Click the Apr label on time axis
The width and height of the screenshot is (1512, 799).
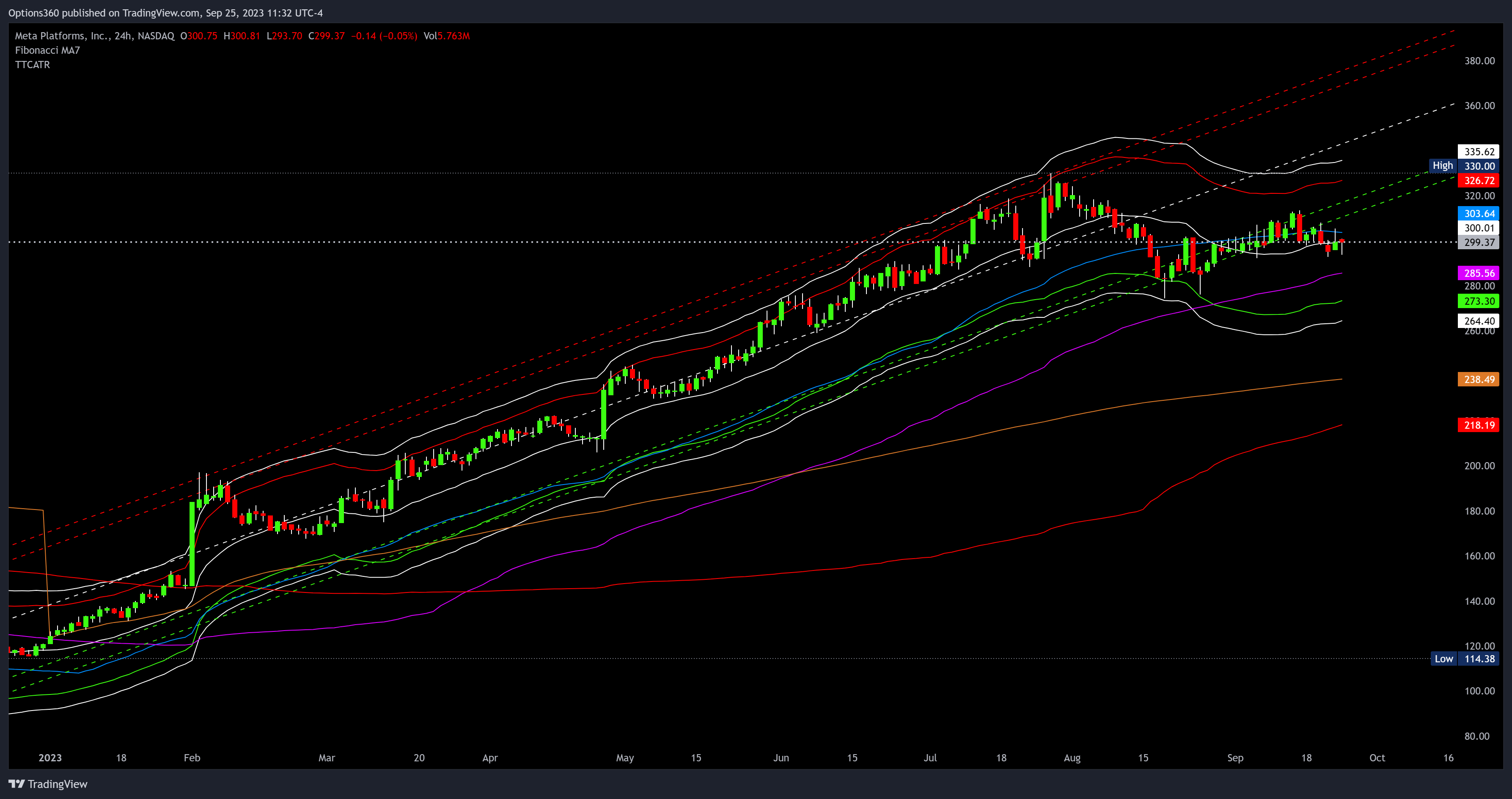click(x=490, y=758)
